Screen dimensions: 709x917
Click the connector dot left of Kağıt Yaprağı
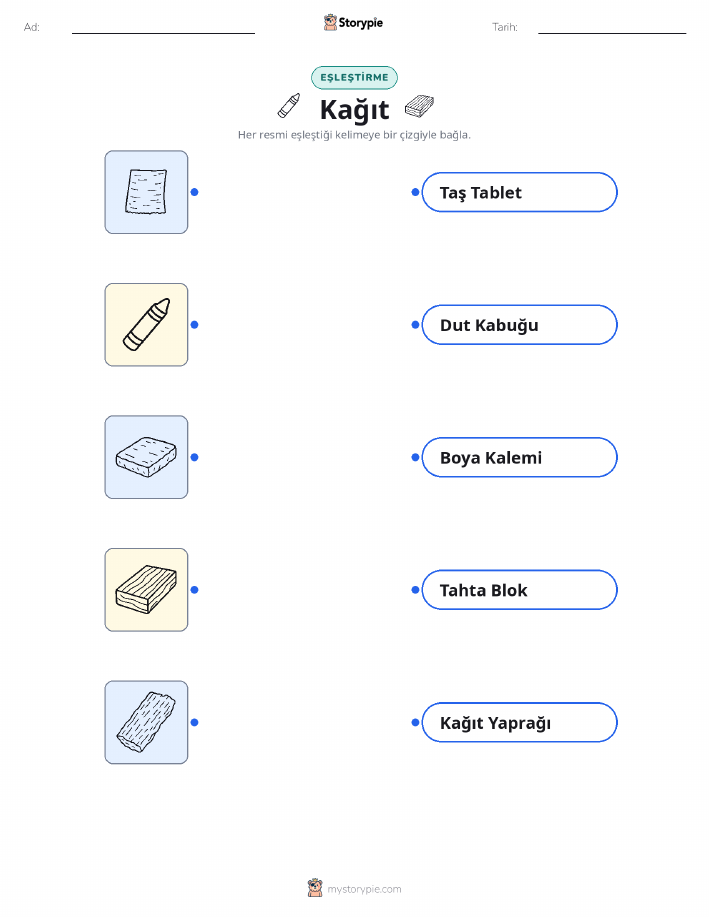coord(415,722)
